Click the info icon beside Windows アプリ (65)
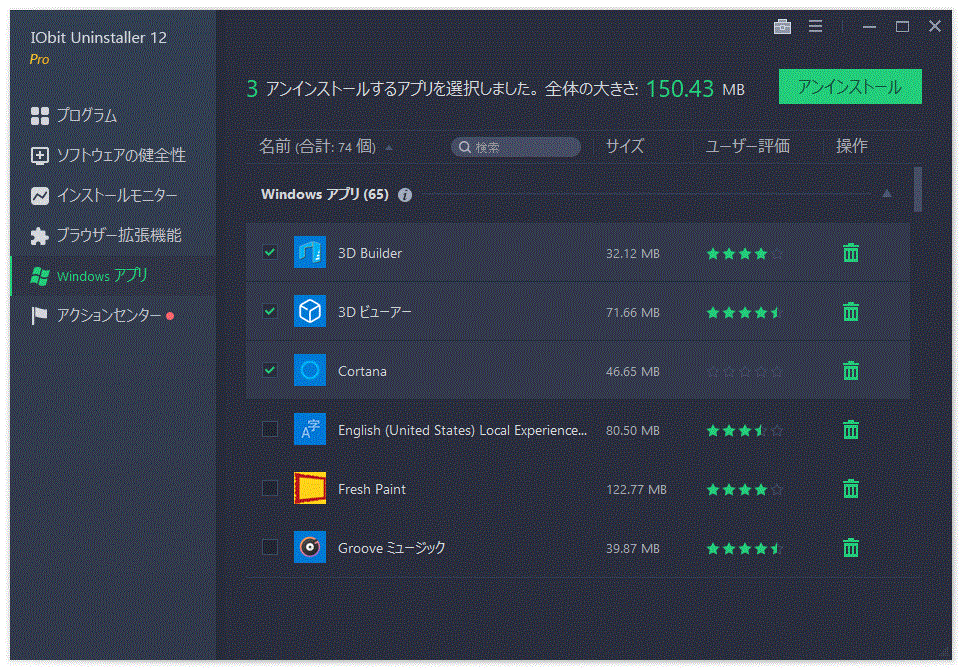 pos(405,195)
